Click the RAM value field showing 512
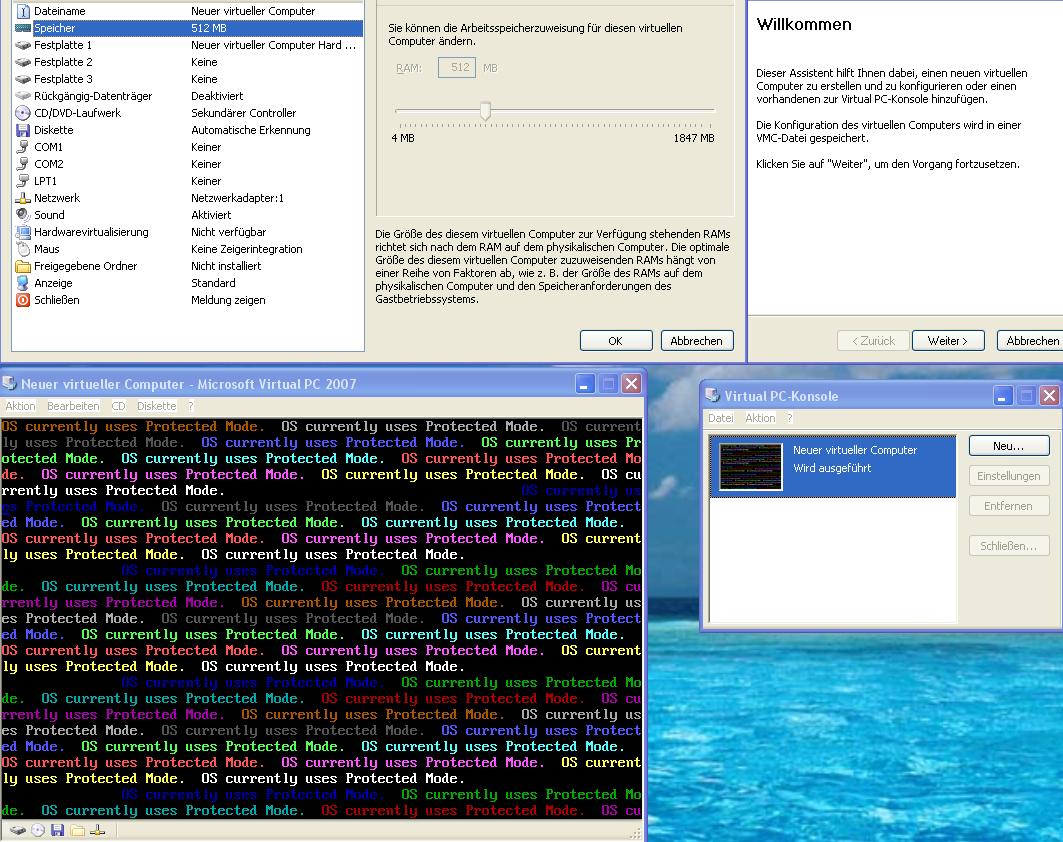 click(456, 68)
